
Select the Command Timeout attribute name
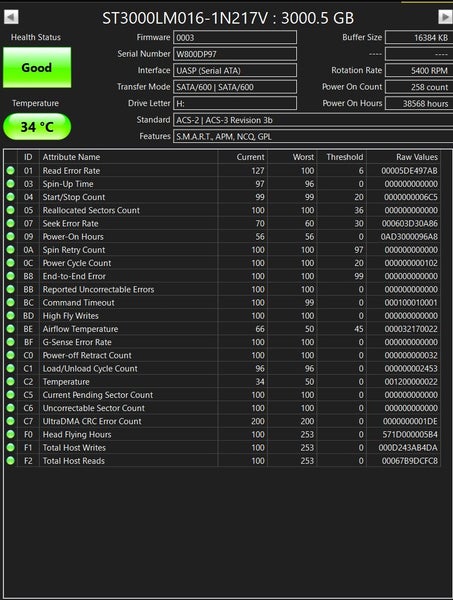78,303
